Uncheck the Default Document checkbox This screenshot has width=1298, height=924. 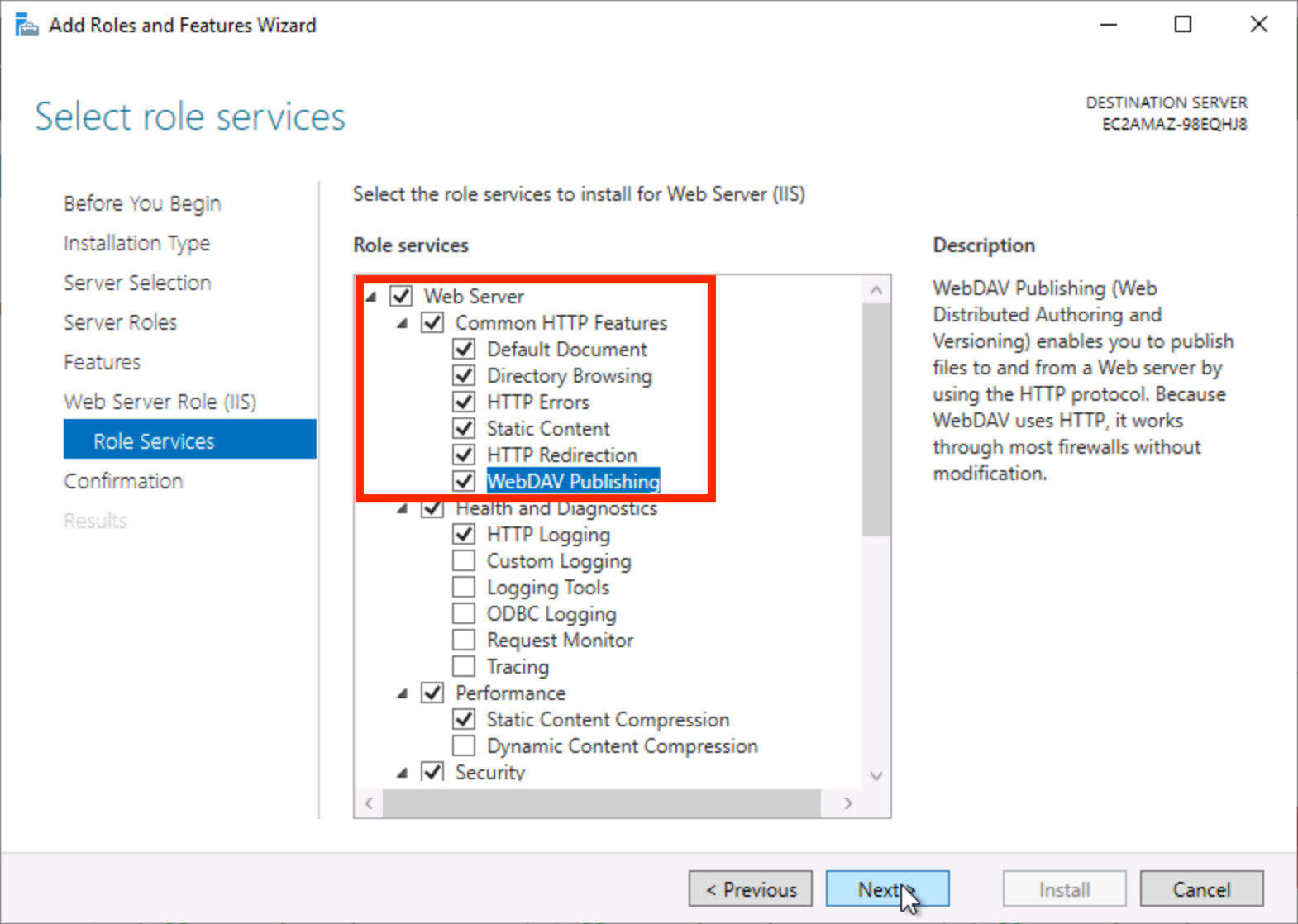[x=464, y=349]
